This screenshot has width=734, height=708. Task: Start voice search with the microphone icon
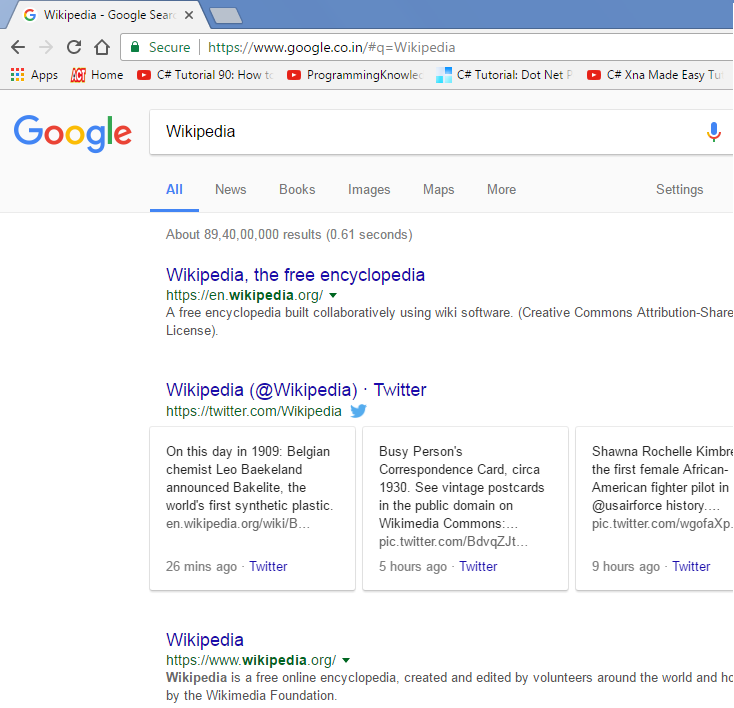713,132
